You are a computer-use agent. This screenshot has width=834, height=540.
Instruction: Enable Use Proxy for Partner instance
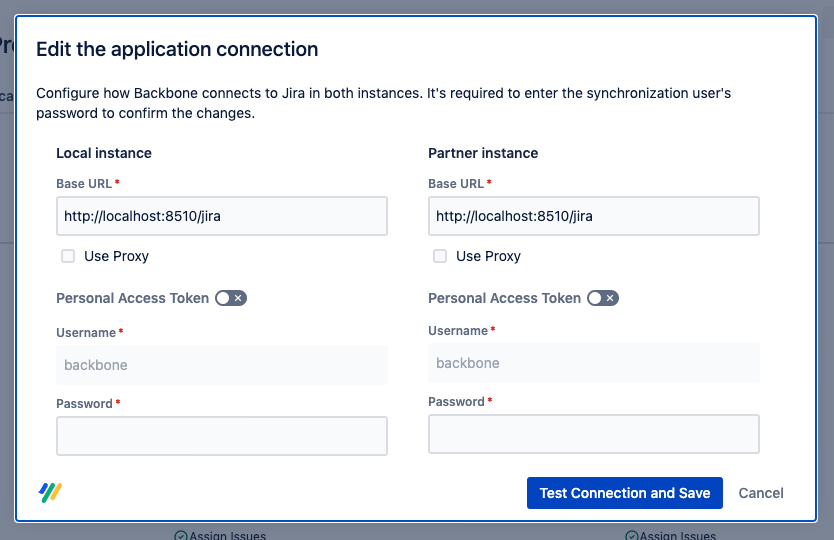[440, 256]
